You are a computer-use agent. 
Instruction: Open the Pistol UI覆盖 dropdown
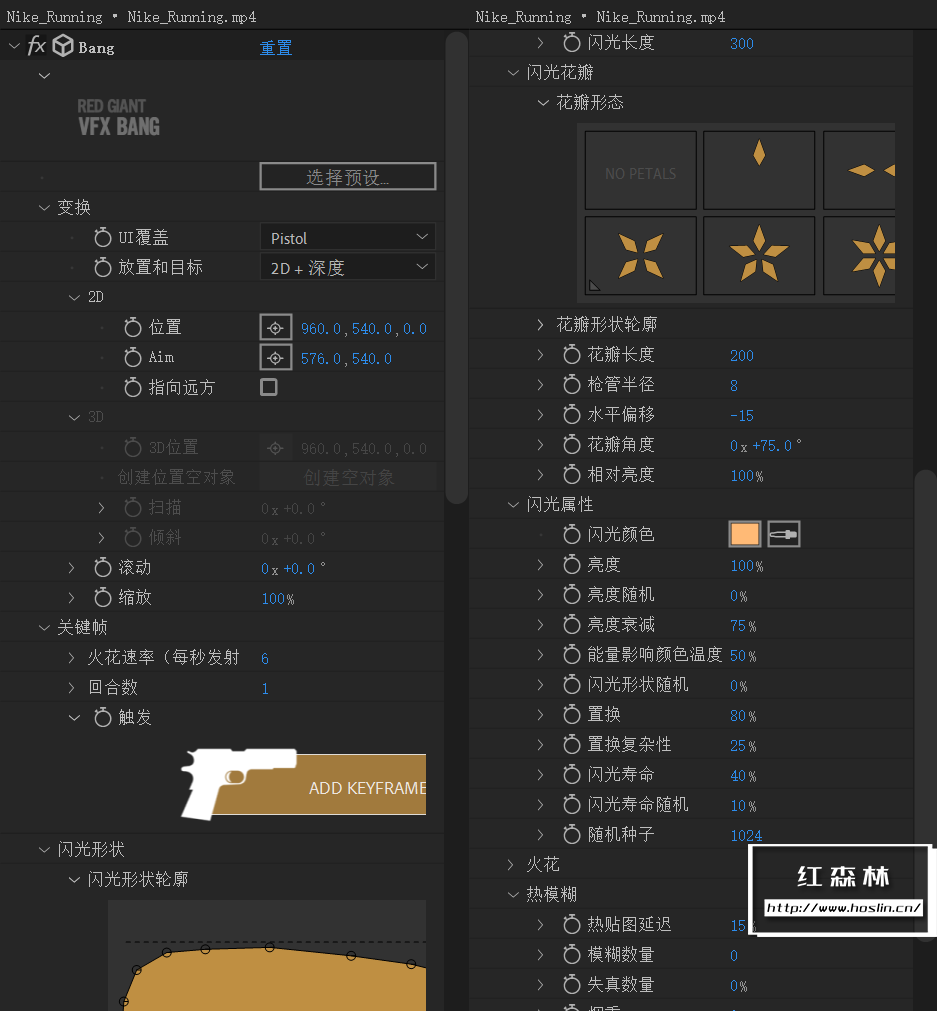[348, 237]
